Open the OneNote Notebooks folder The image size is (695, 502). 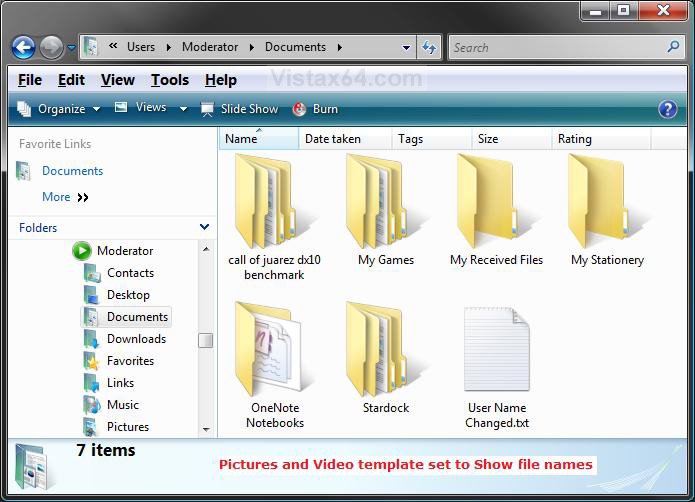click(275, 352)
